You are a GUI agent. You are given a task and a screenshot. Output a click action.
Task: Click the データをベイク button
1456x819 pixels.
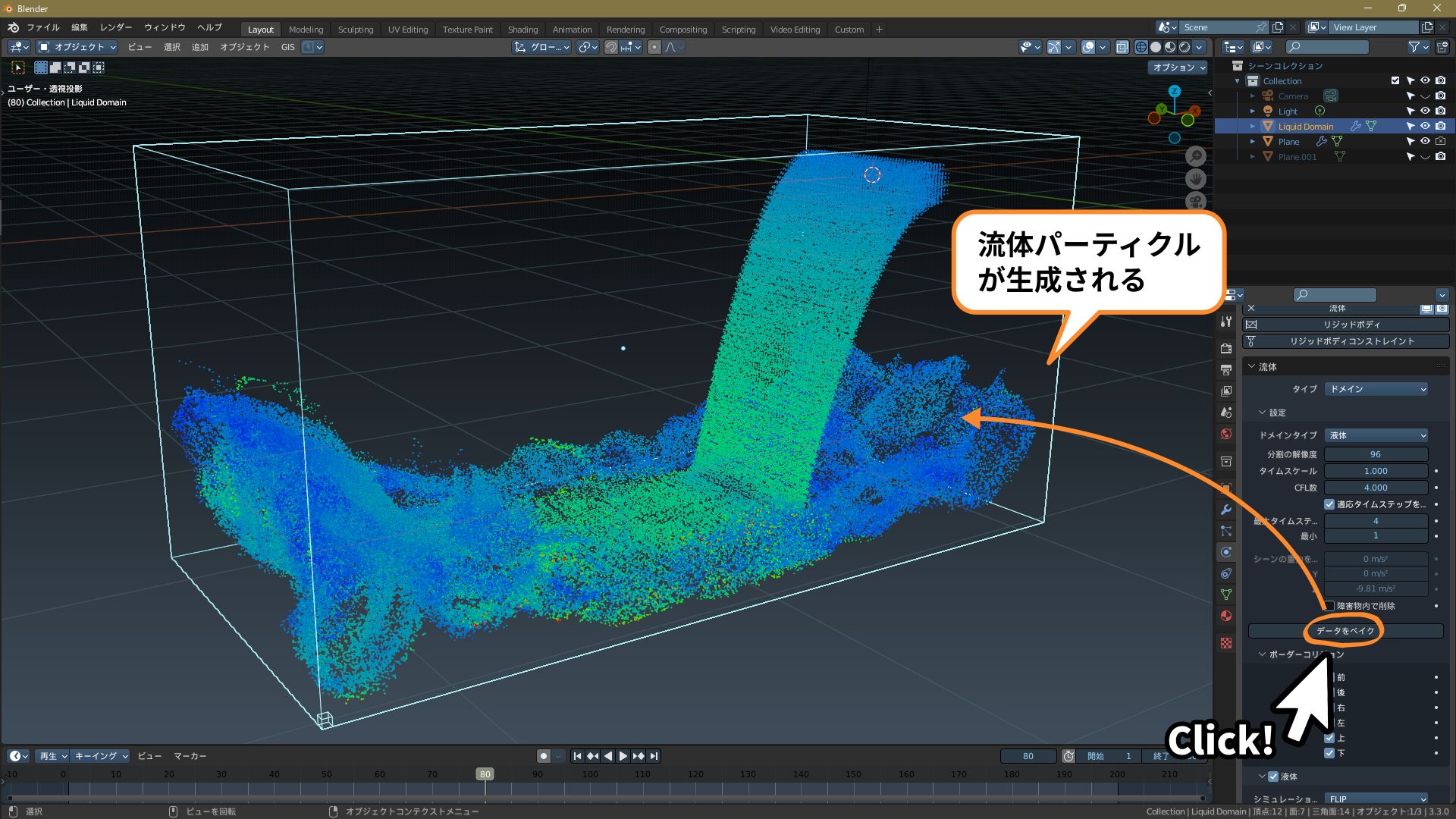[1345, 631]
